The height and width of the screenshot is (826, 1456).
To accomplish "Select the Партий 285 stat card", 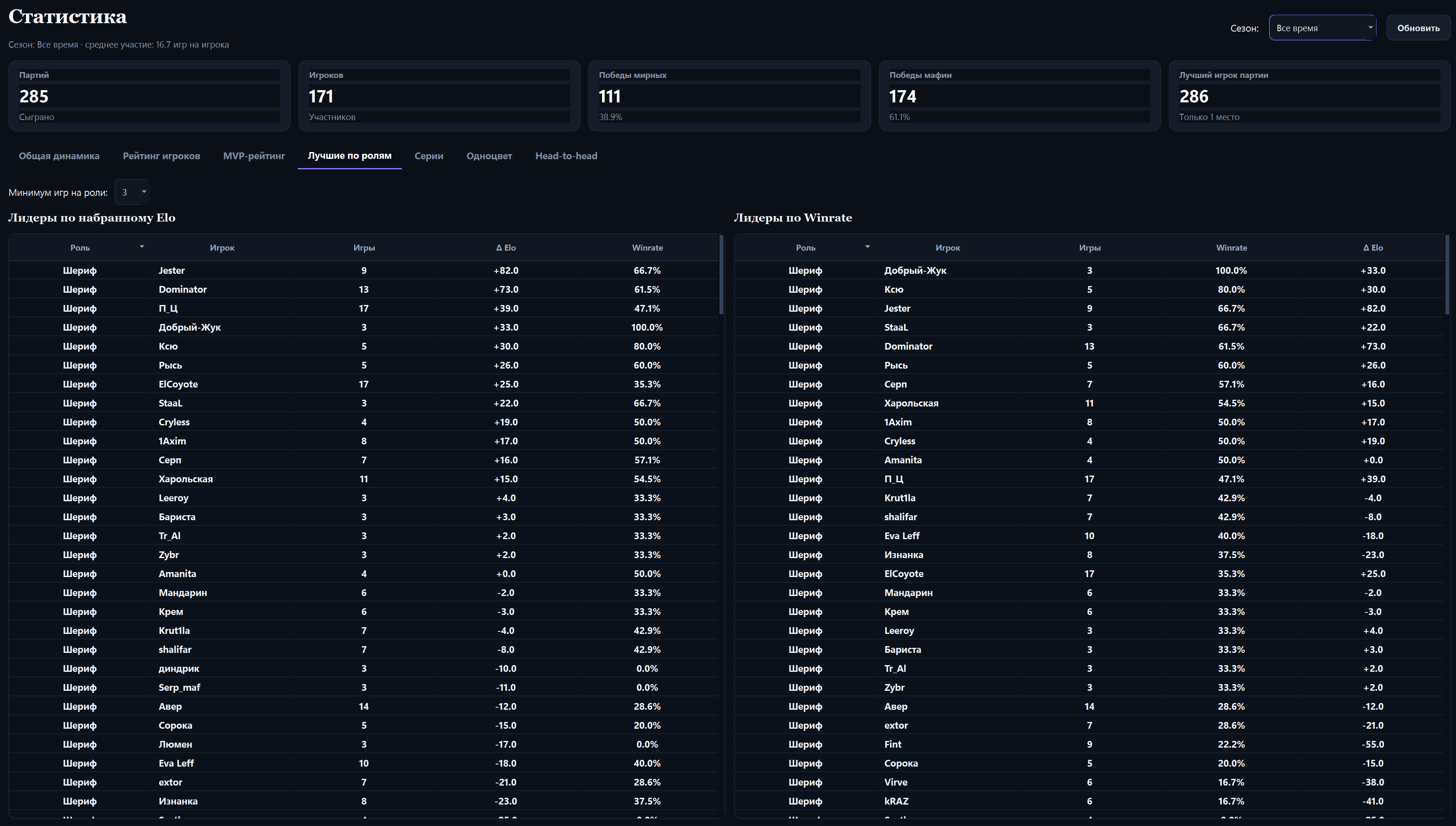I will pyautogui.click(x=149, y=96).
